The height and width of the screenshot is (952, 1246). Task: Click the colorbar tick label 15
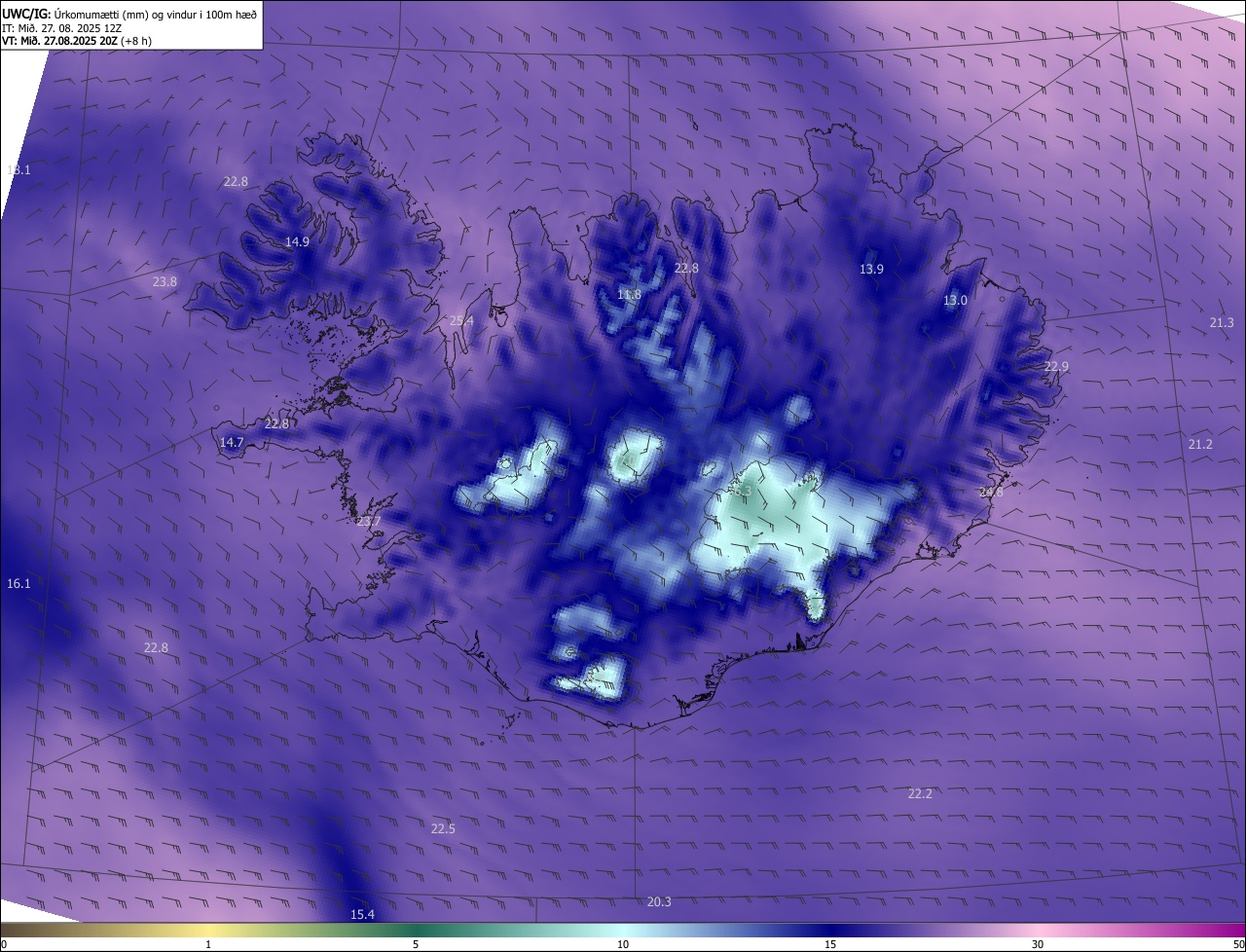(830, 944)
